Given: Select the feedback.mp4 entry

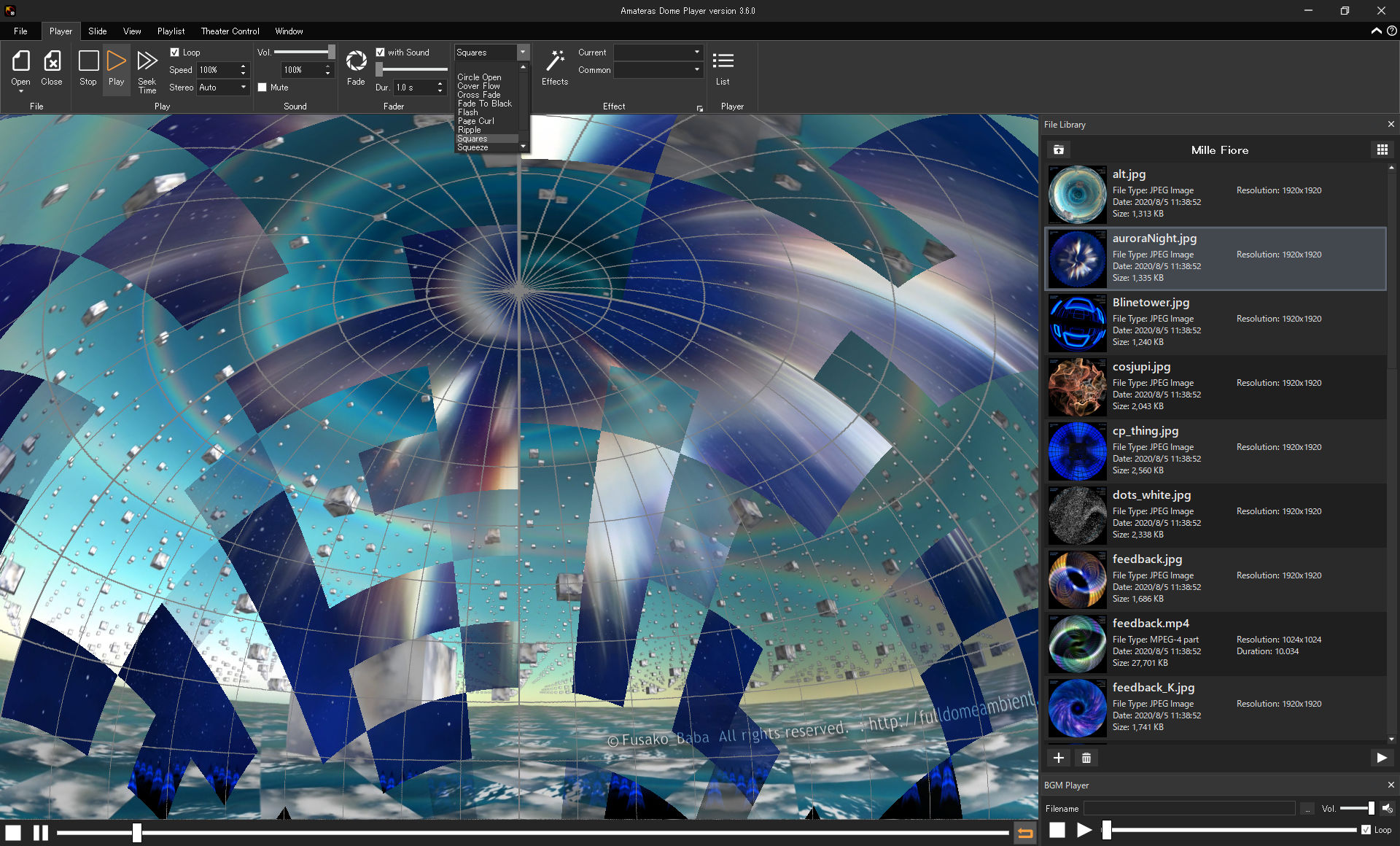Looking at the screenshot, I should point(1216,643).
